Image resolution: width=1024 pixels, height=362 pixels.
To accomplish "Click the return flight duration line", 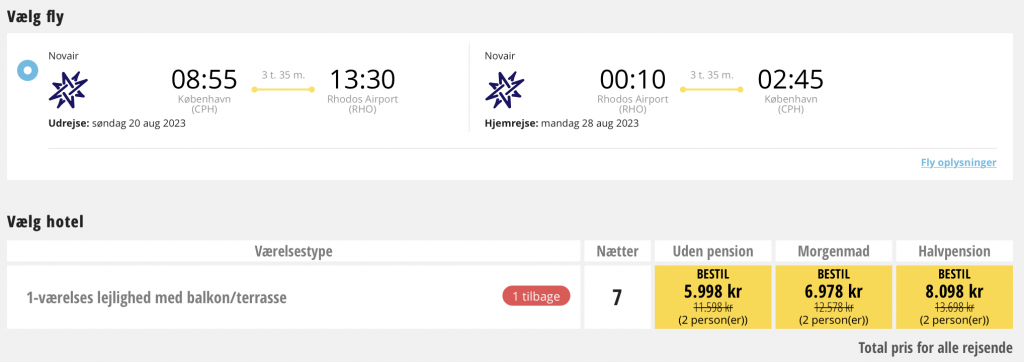I will [x=711, y=90].
